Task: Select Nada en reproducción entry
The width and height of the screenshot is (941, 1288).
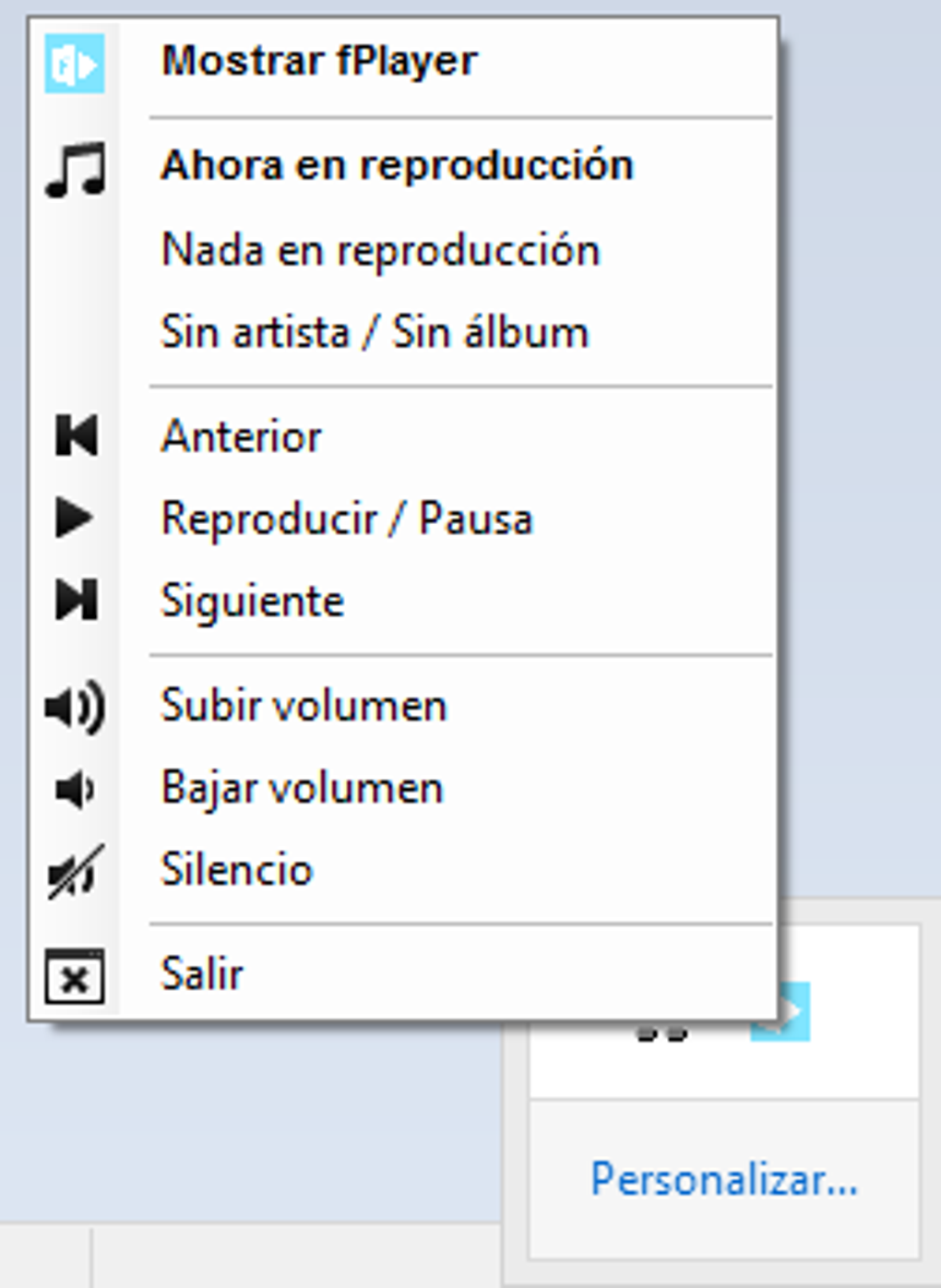Action: (380, 250)
